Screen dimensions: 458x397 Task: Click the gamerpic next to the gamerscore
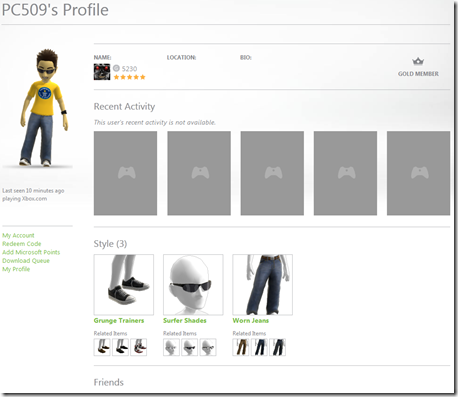point(102,72)
